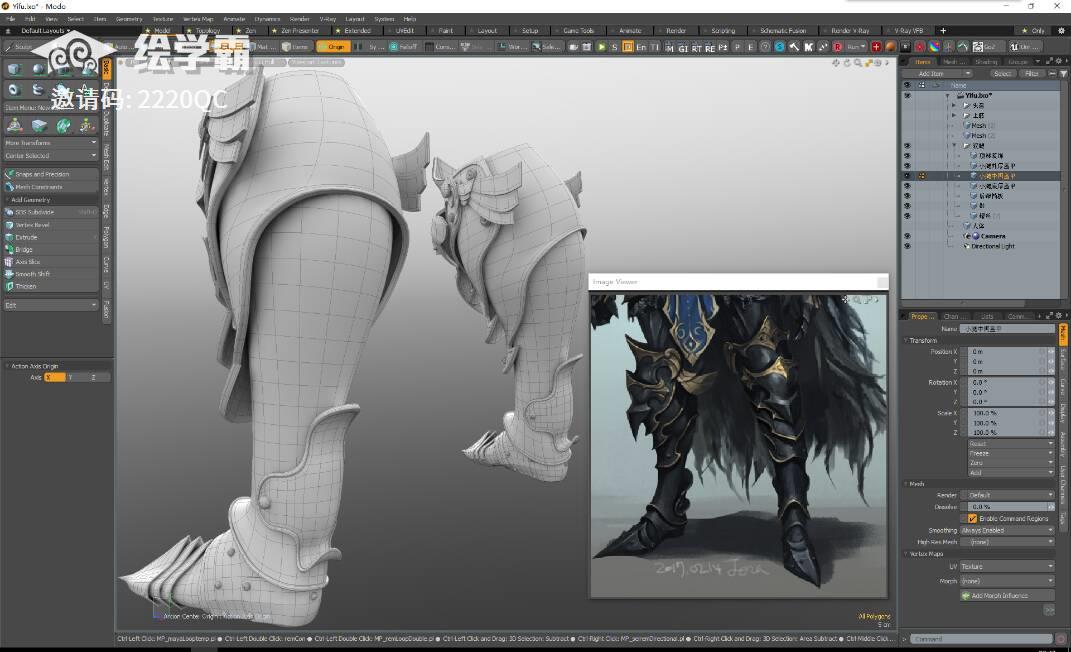Expand the More Transforms dropdown

coord(51,143)
